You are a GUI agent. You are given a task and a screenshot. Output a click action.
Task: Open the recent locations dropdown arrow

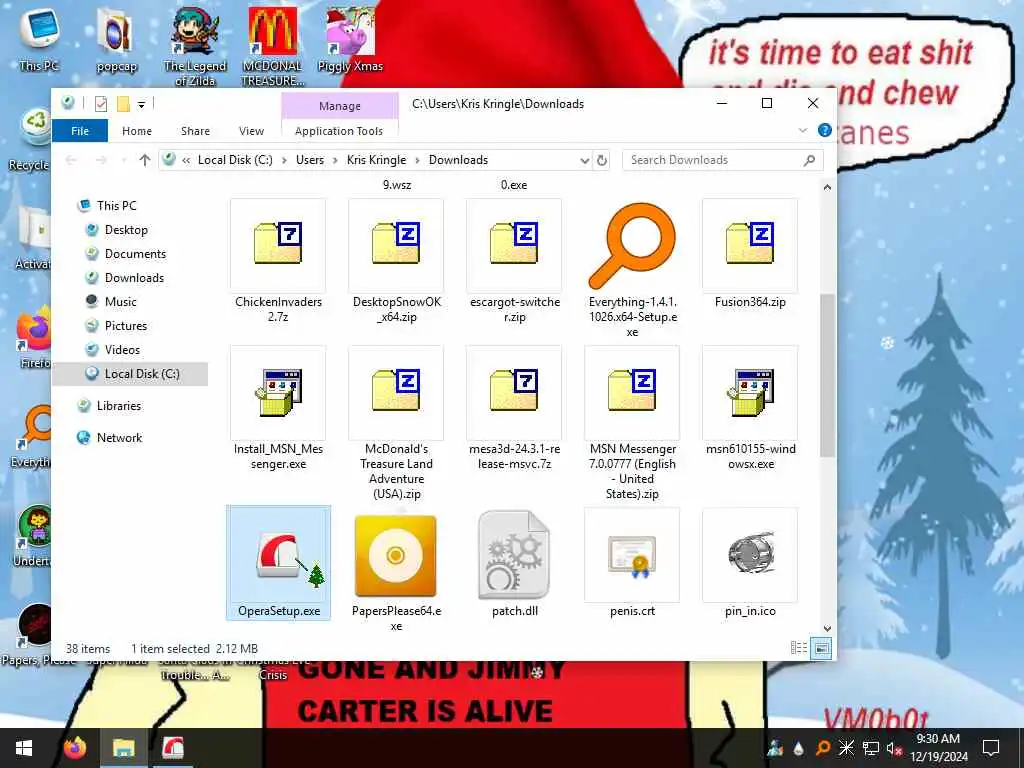click(123, 160)
